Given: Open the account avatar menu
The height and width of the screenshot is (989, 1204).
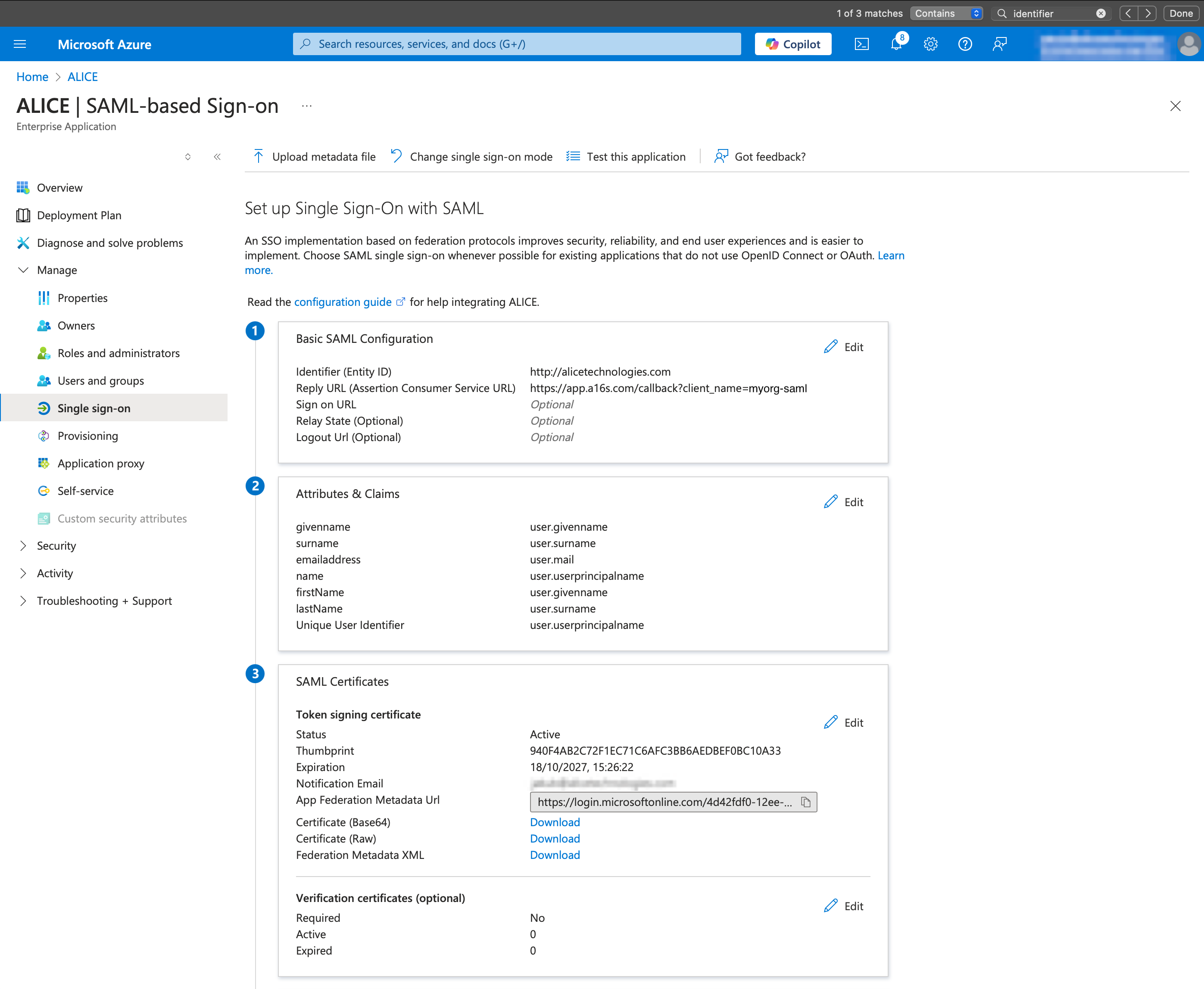Looking at the screenshot, I should pyautogui.click(x=1188, y=44).
